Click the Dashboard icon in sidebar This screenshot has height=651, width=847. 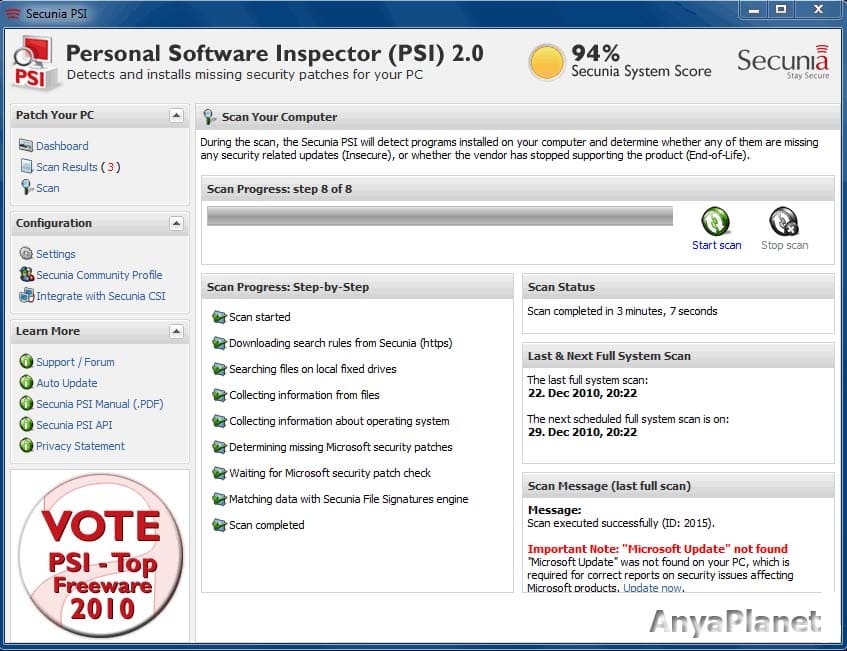(x=26, y=145)
